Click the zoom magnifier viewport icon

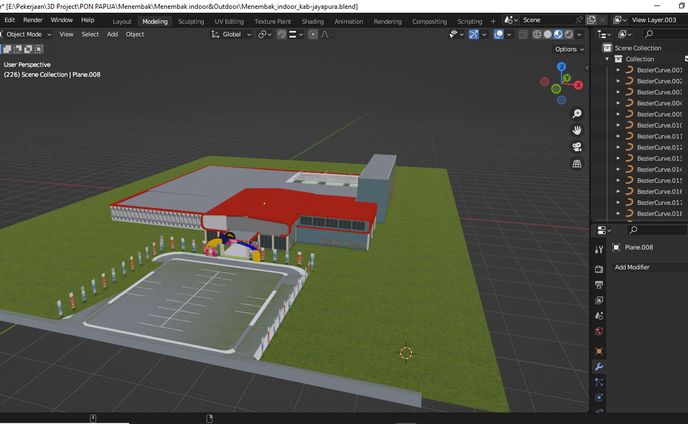click(578, 113)
